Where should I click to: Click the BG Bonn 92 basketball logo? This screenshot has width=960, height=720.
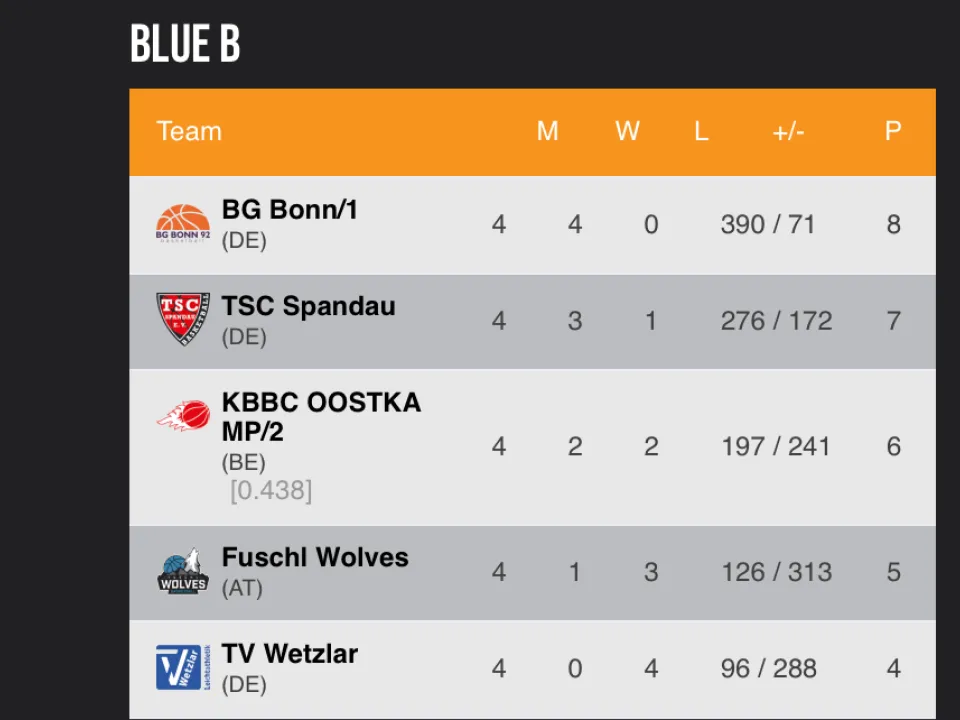coord(183,224)
